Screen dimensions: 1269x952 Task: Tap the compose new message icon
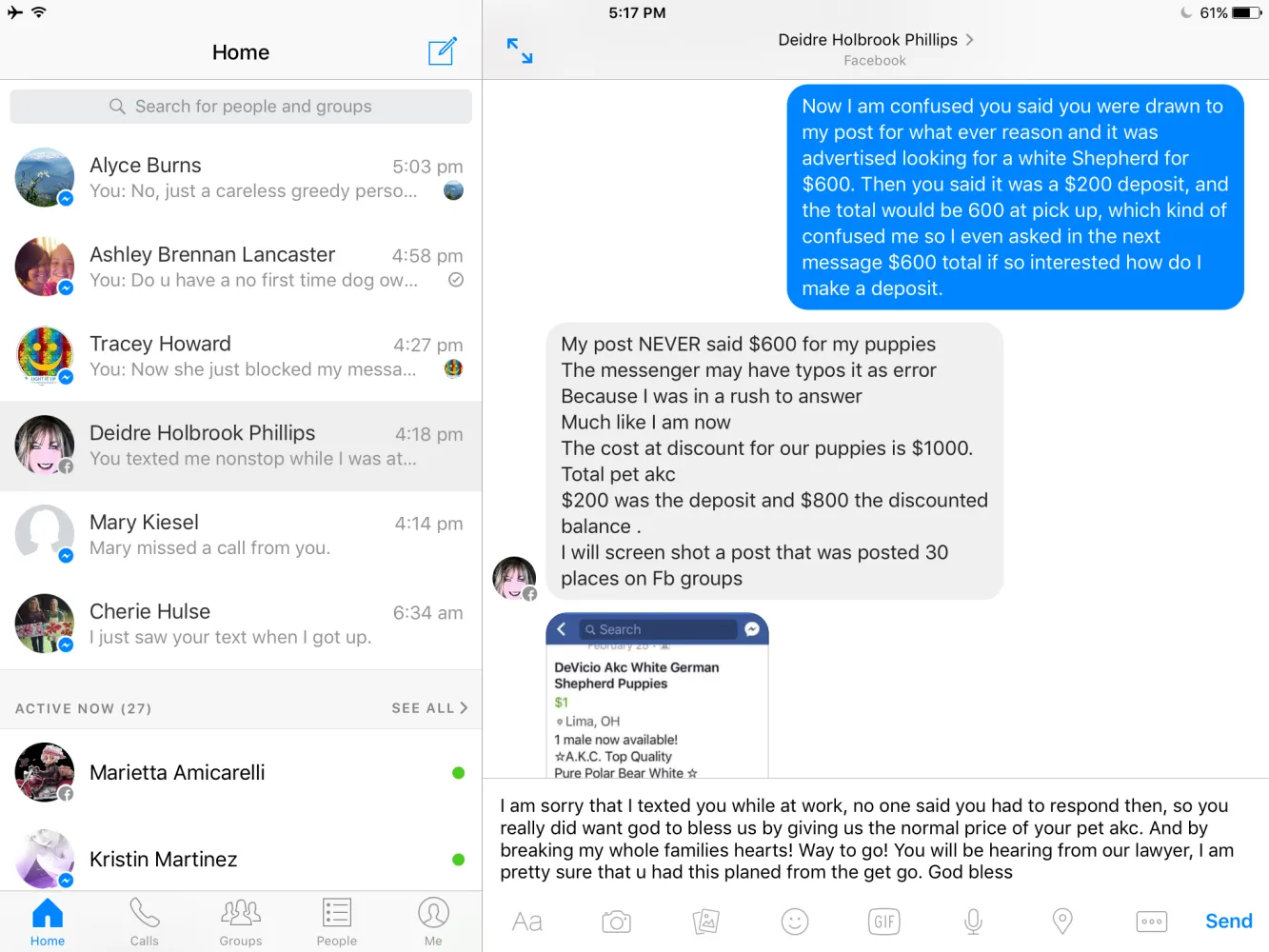[443, 51]
